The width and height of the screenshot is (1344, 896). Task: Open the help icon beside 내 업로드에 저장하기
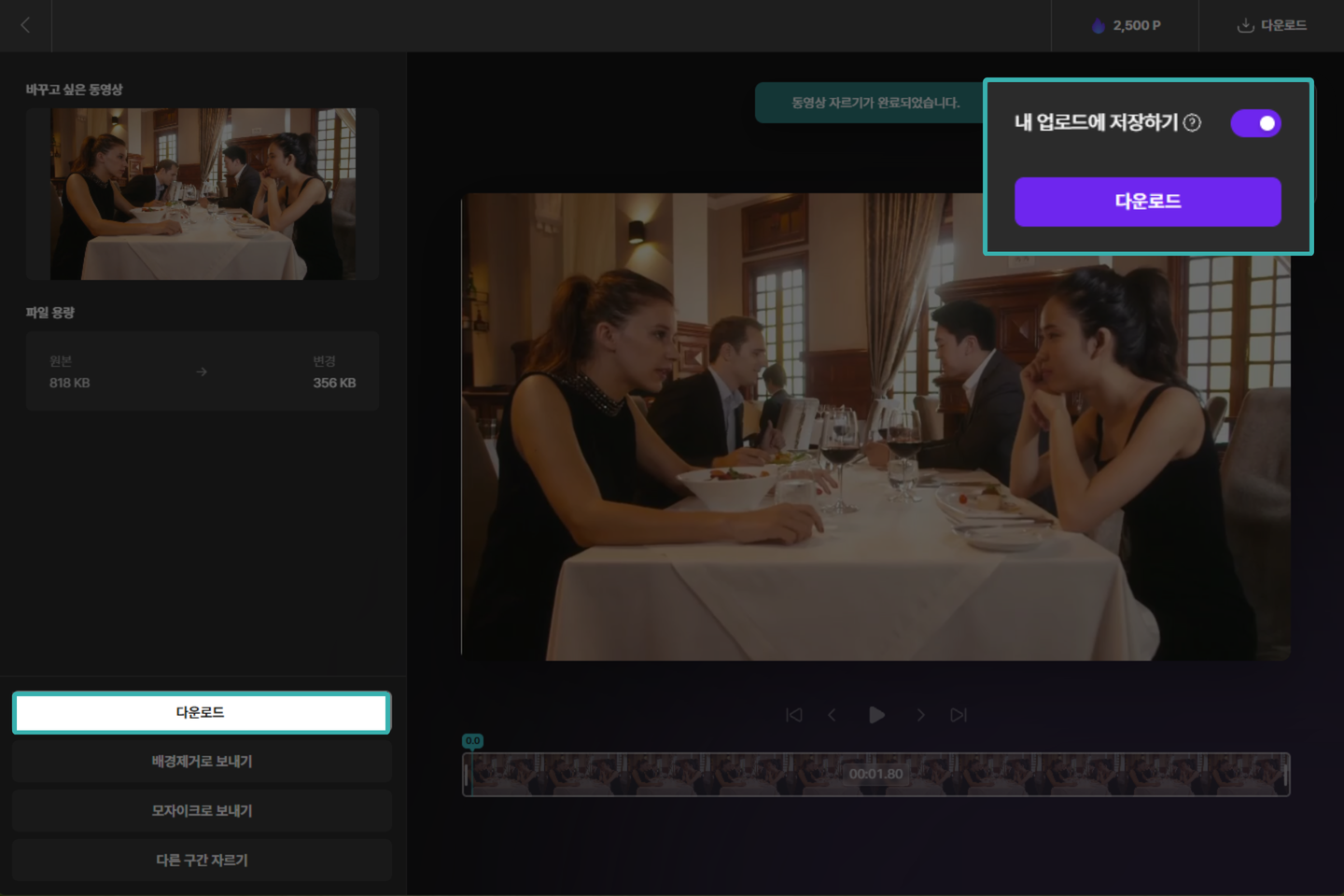click(x=1192, y=123)
